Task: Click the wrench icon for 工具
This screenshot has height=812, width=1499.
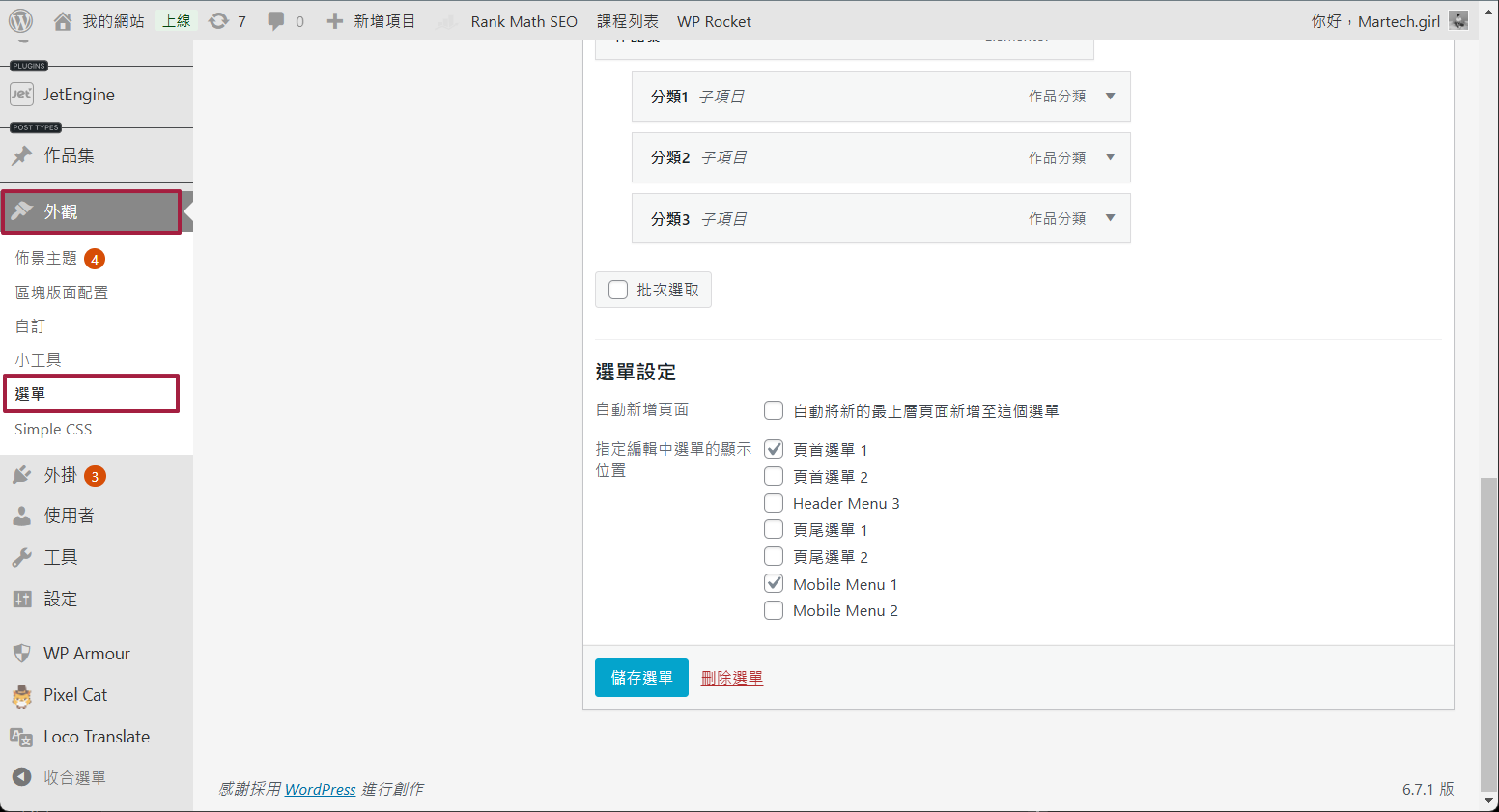Action: click(x=21, y=557)
